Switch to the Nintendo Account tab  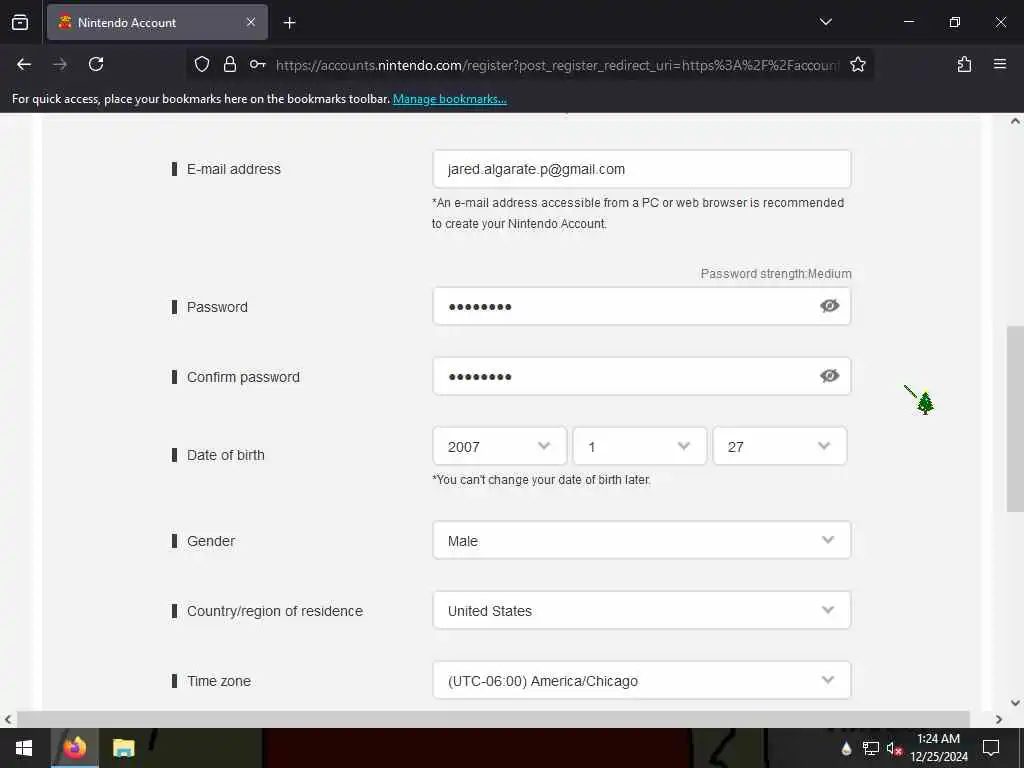(157, 23)
